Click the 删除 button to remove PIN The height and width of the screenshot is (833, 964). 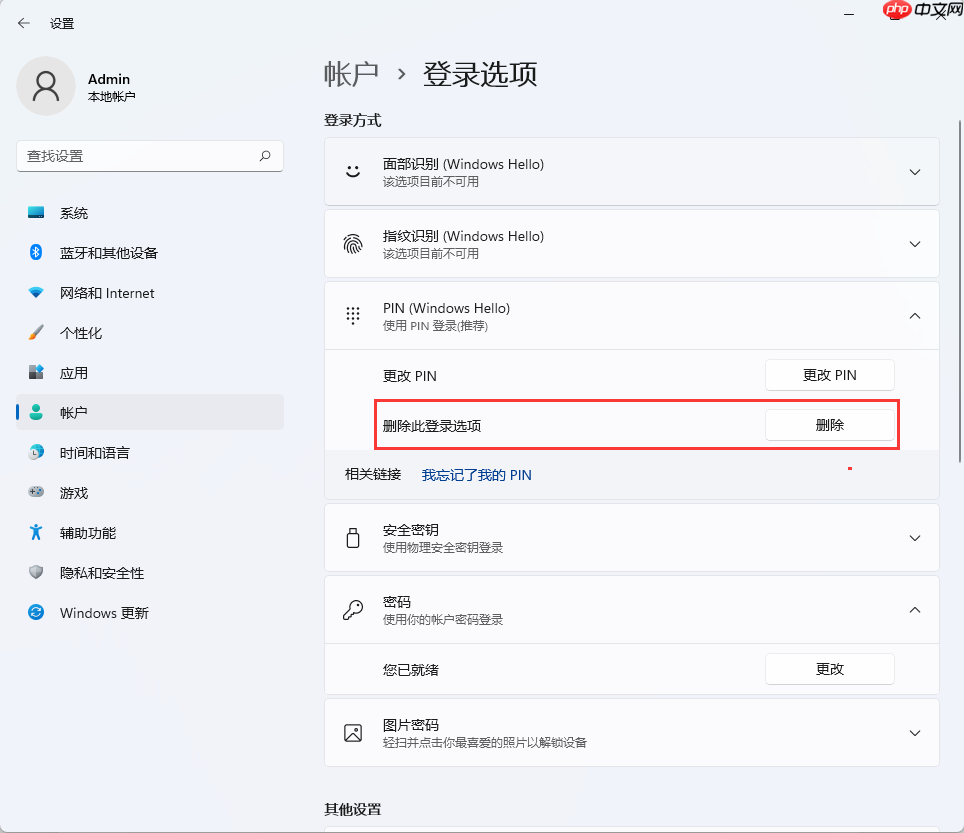coord(830,424)
